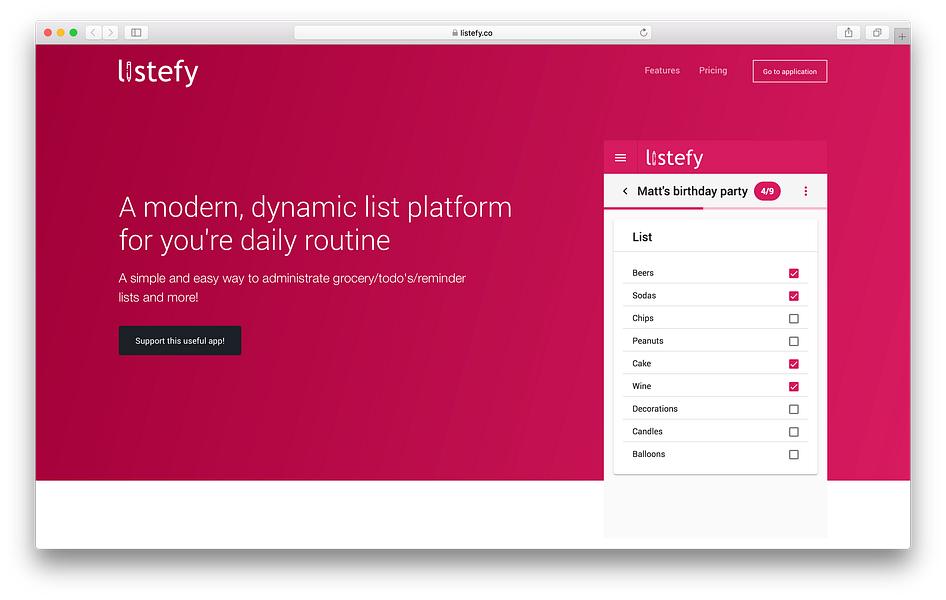Click the Safari back arrow
The width and height of the screenshot is (946, 600).
point(94,33)
